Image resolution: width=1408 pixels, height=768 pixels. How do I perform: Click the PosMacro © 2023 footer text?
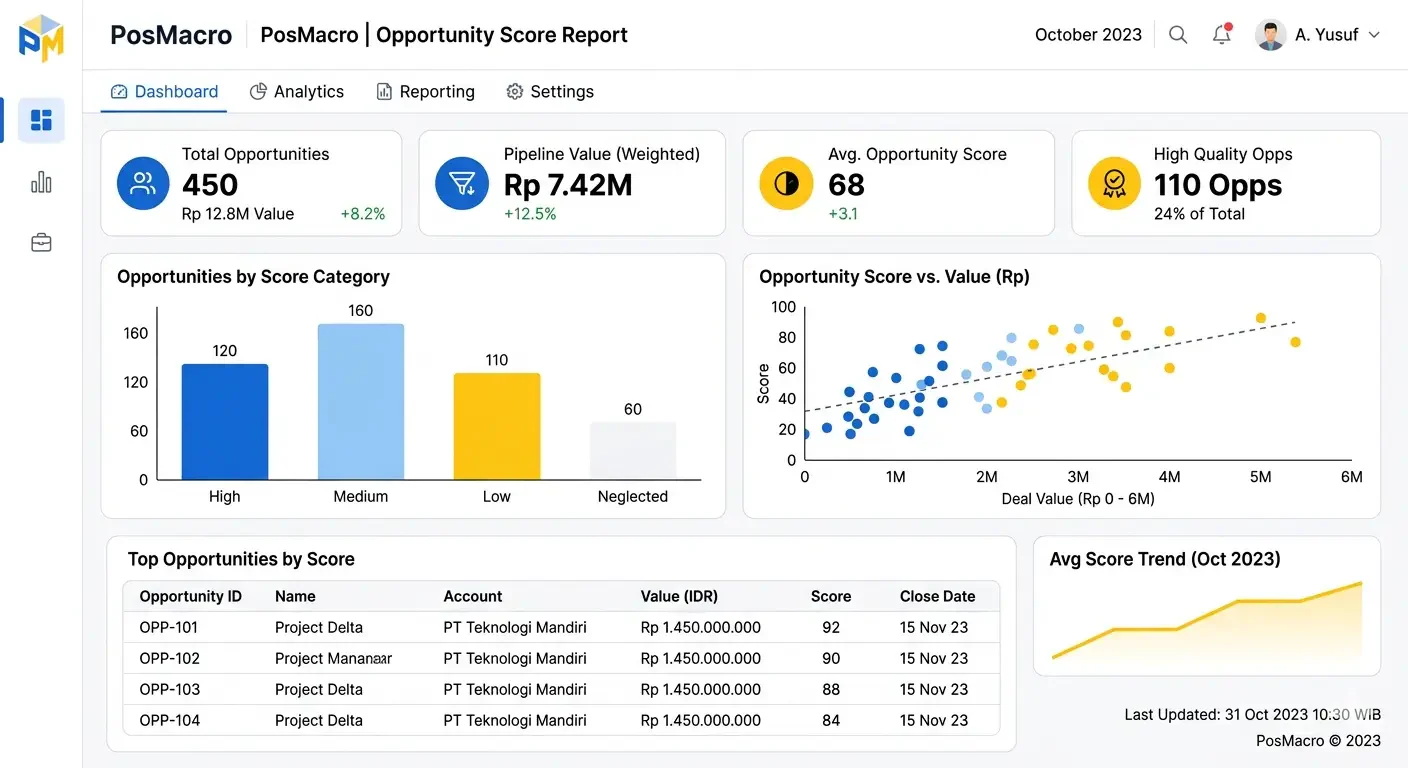pos(1318,741)
